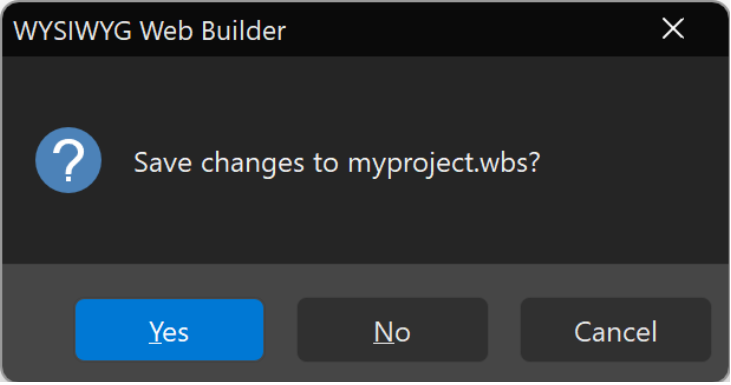
Task: Click the Yes button to save changes
Action: [x=169, y=330]
